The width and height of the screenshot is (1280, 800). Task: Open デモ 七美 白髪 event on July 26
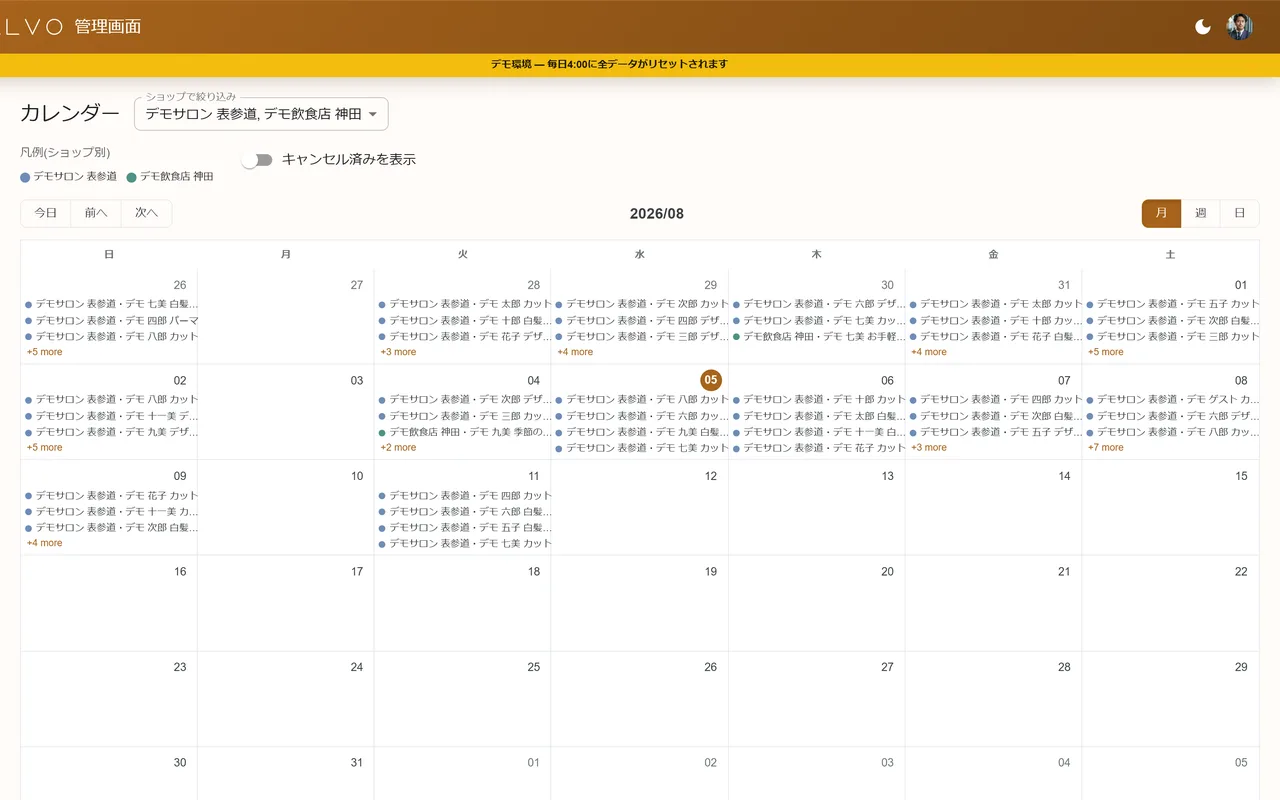click(x=110, y=303)
